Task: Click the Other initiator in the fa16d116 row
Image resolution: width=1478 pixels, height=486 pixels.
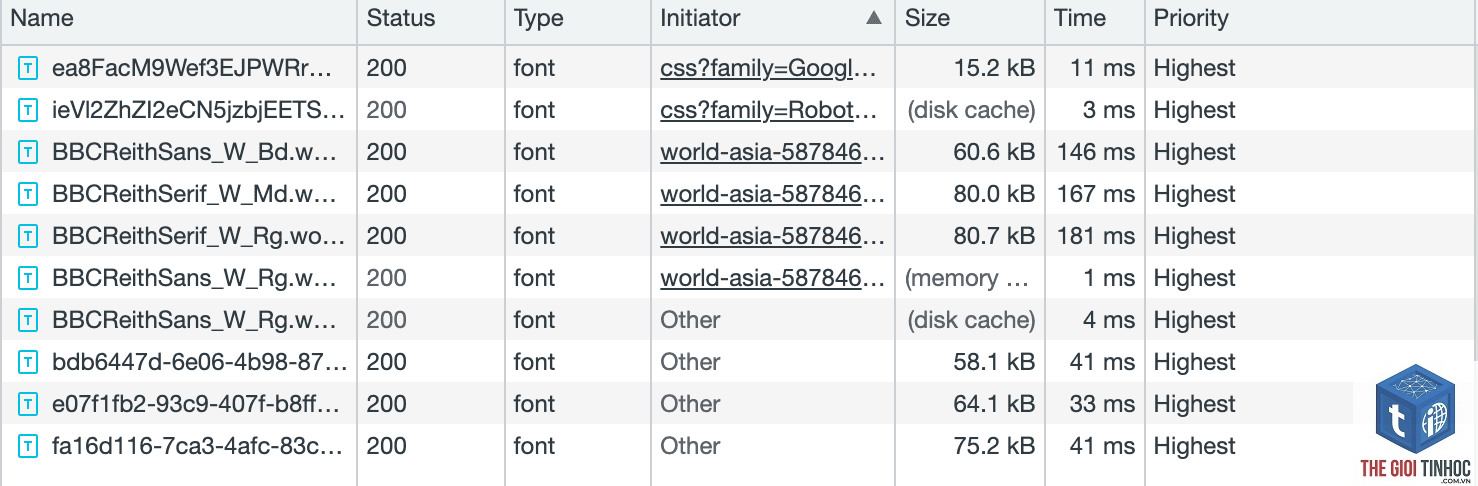Action: click(x=690, y=447)
